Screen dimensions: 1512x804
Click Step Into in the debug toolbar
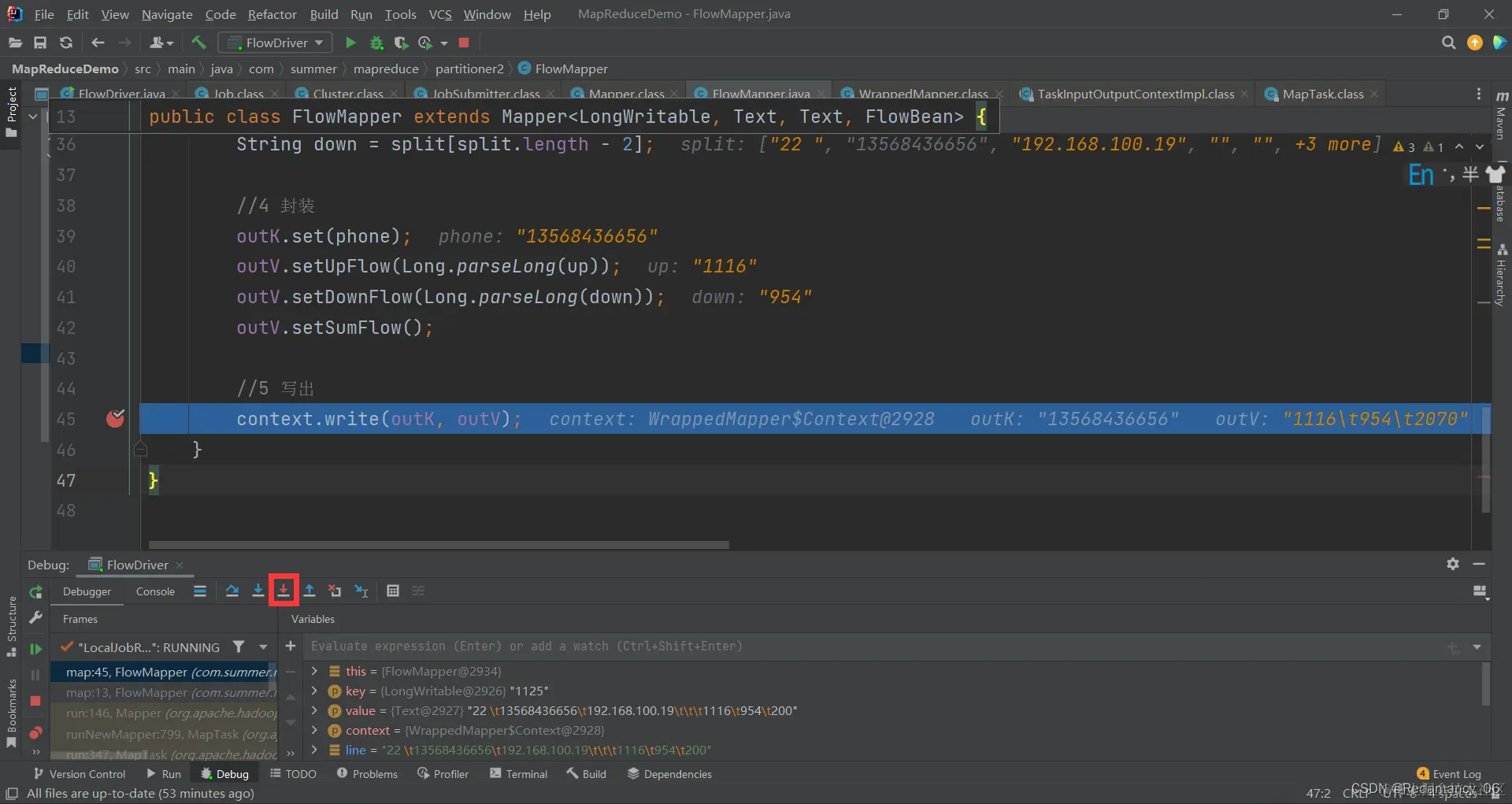(x=258, y=591)
